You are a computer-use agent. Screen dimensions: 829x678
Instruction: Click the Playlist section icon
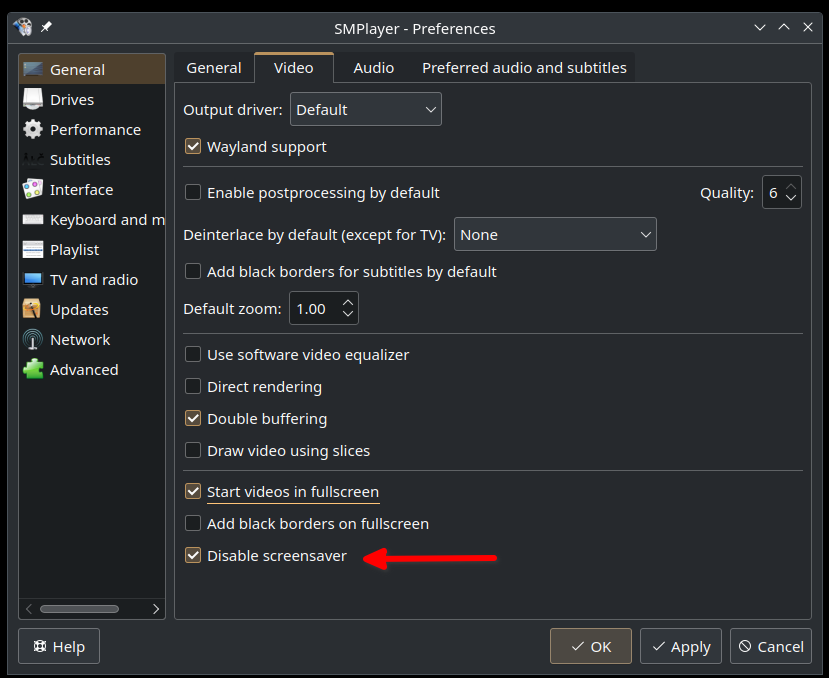tap(33, 250)
